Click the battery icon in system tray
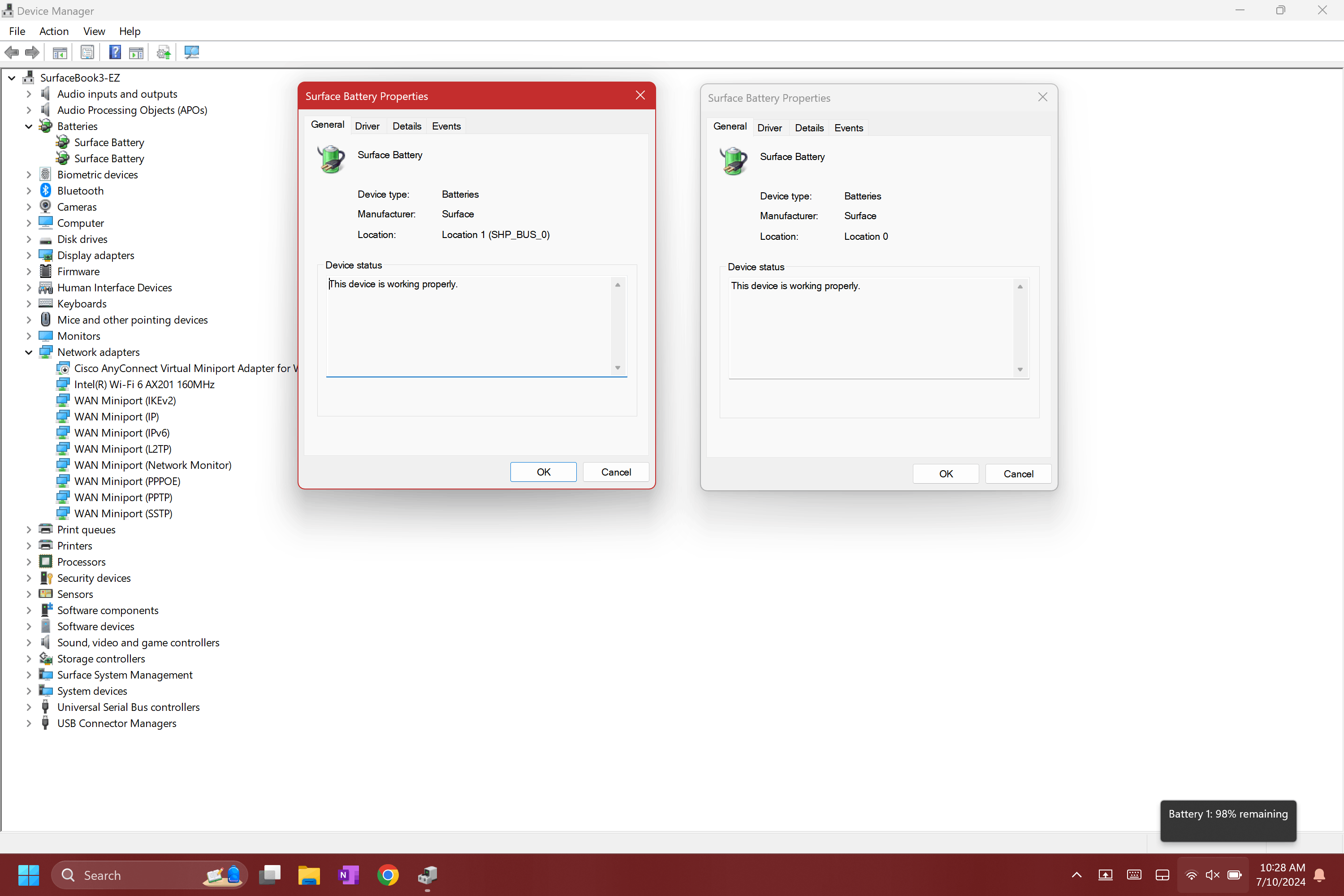This screenshot has width=1344, height=896. click(1234, 875)
